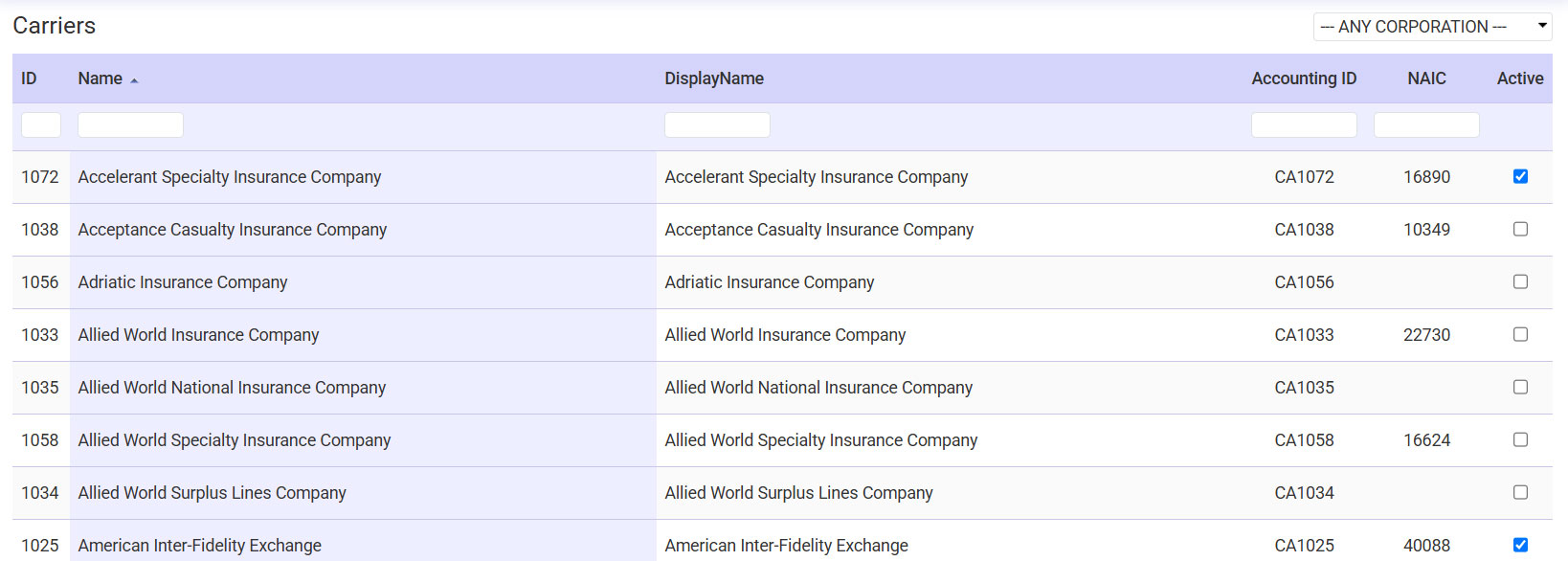Check Active for Acceptance Casualty Insurance Company
The image size is (1568, 561).
1520,229
